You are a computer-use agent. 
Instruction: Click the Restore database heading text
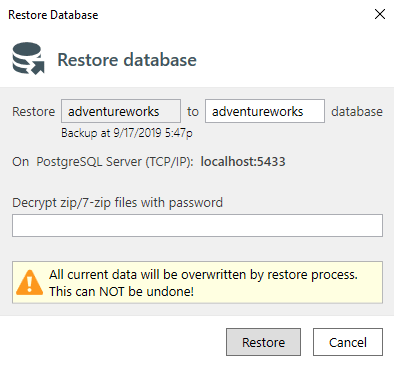click(127, 60)
